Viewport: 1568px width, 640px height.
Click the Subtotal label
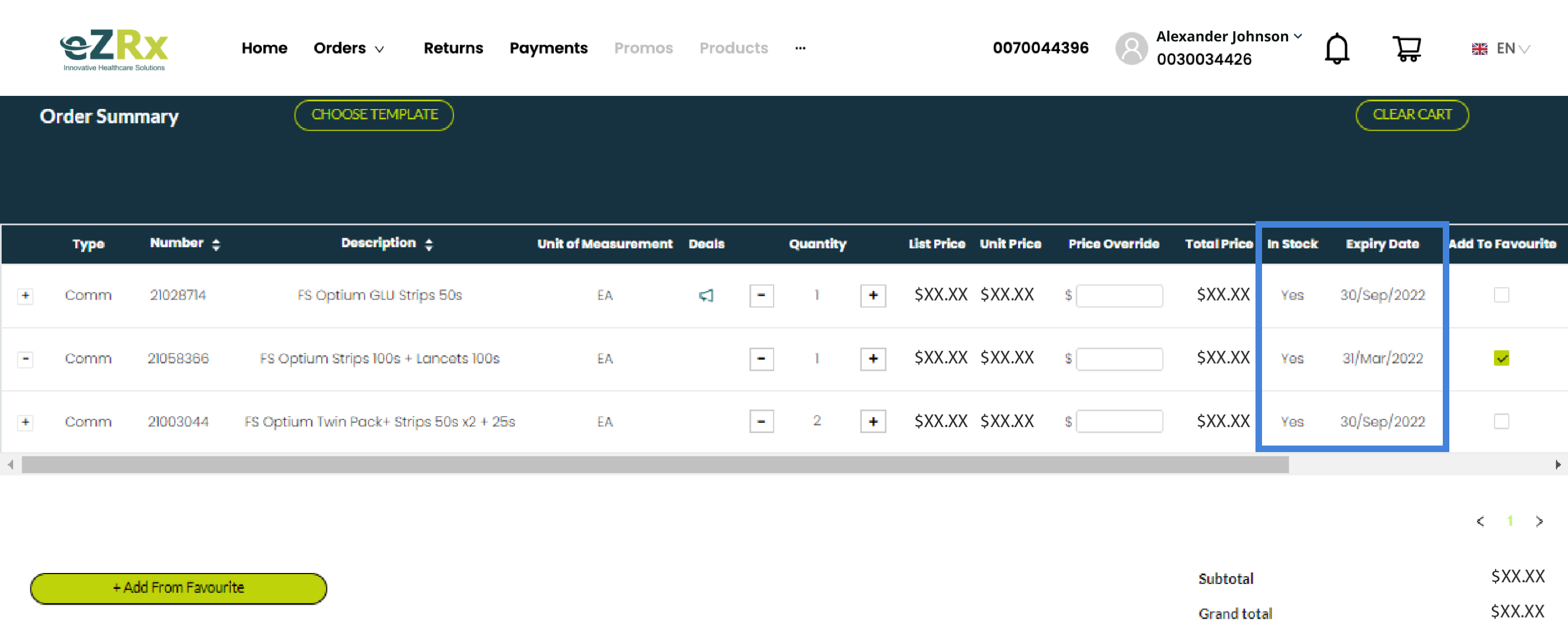[x=1226, y=578]
